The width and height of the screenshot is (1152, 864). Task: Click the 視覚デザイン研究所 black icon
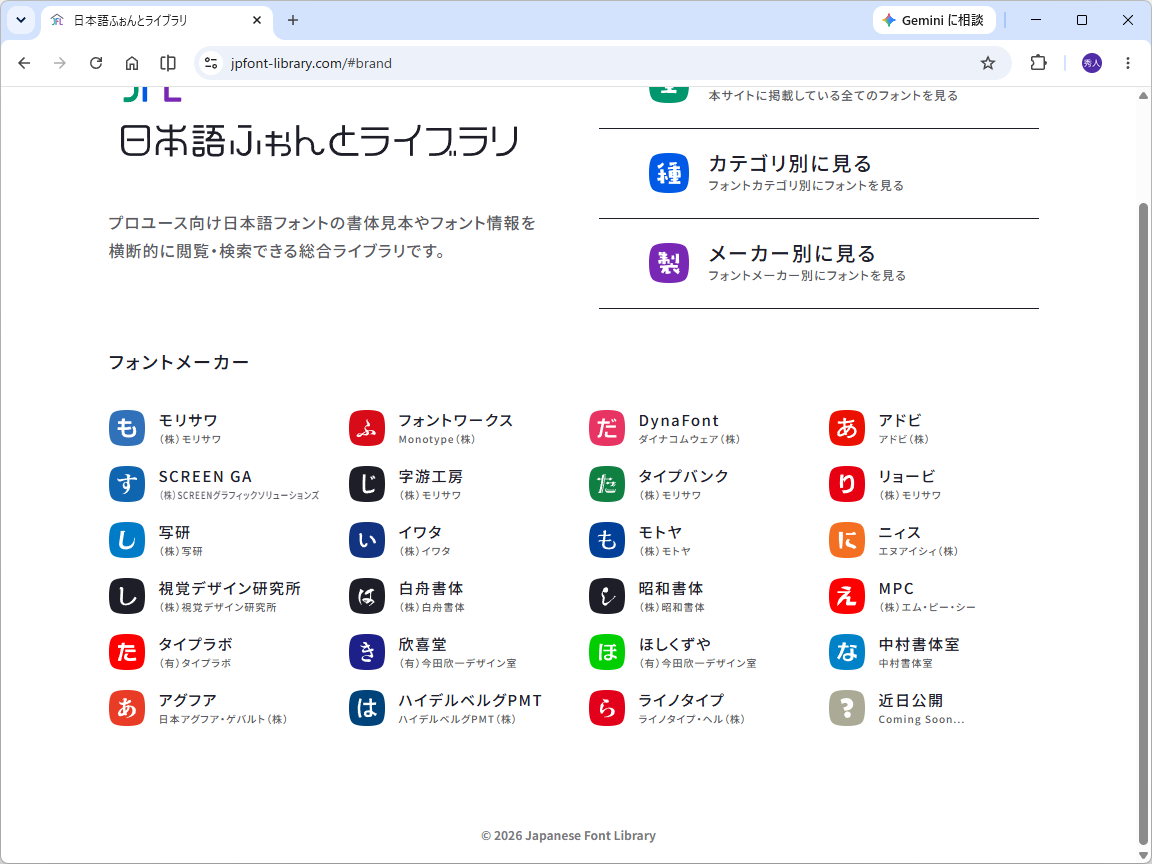[127, 596]
